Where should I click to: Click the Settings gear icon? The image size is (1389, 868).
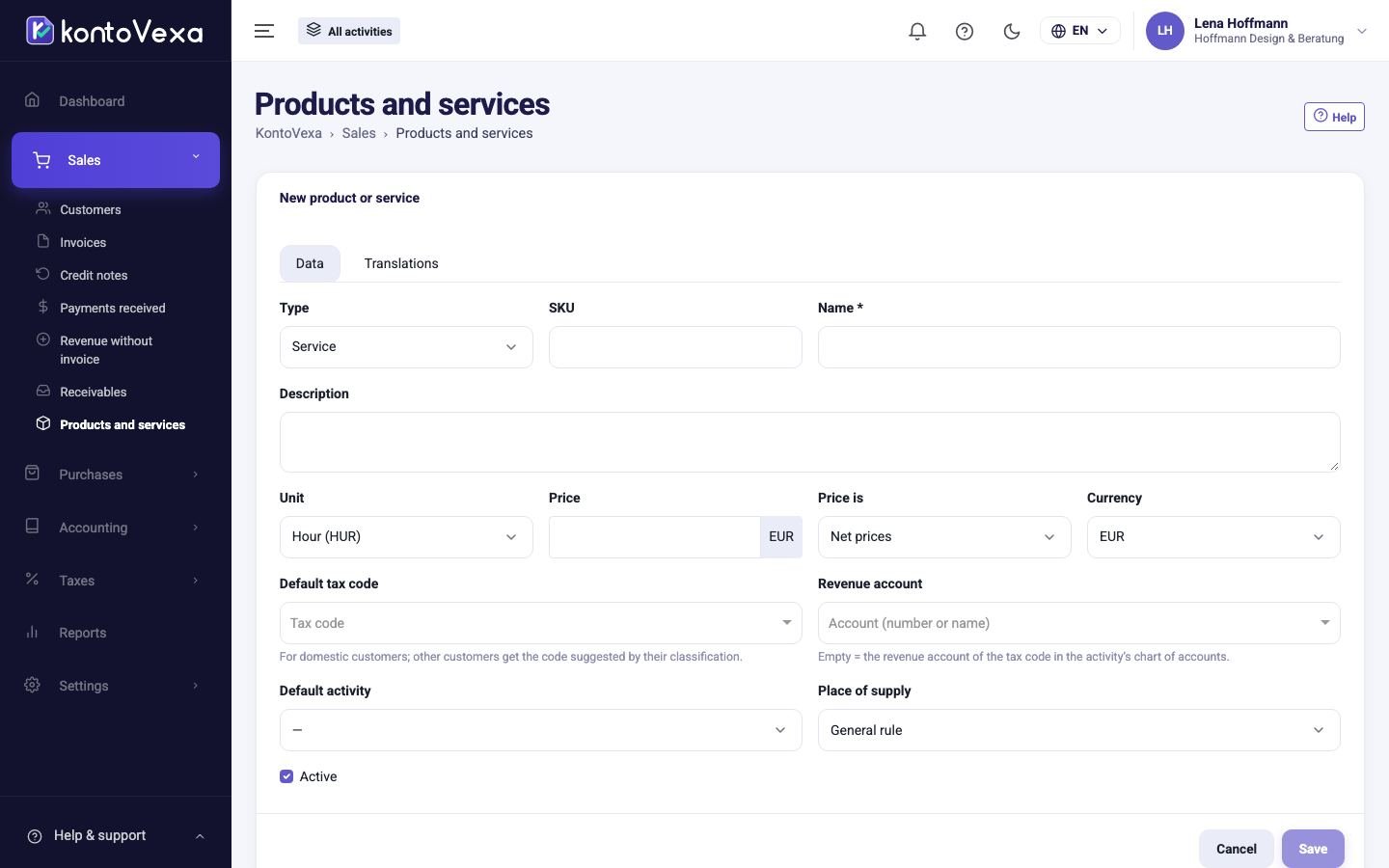32,685
